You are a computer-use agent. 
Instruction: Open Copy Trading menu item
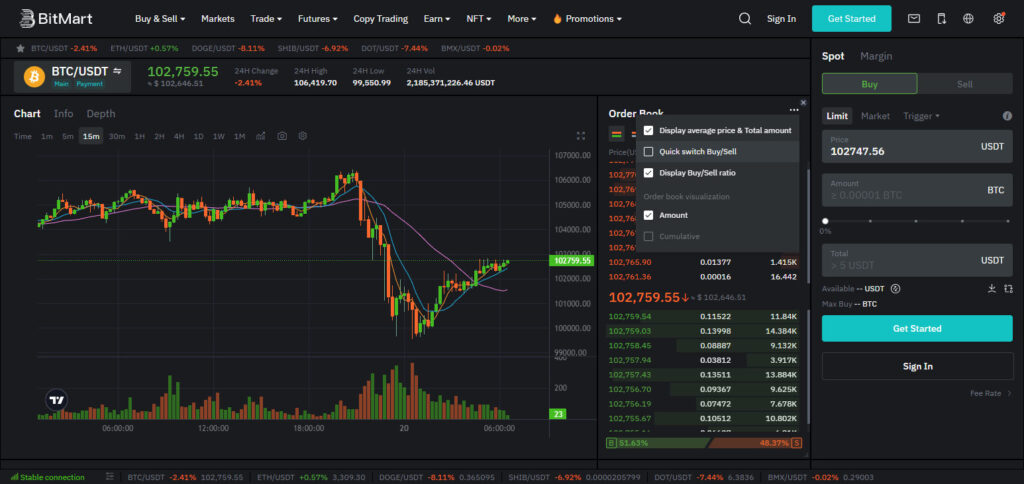[381, 19]
